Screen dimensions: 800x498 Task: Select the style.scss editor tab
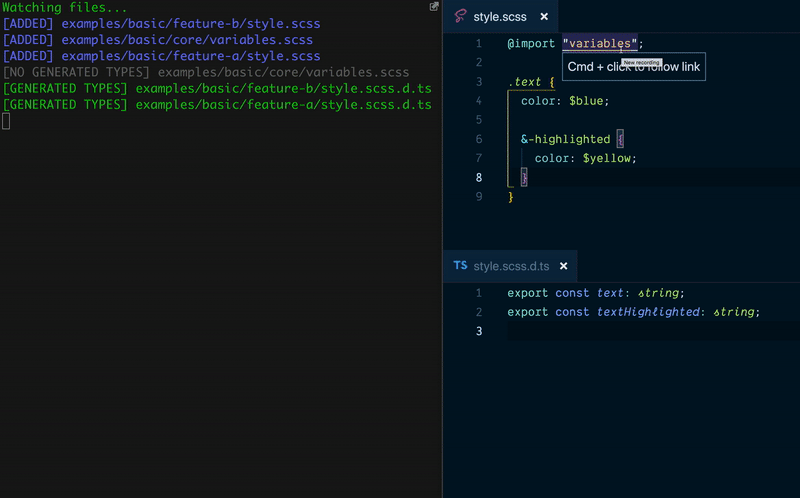coord(501,16)
